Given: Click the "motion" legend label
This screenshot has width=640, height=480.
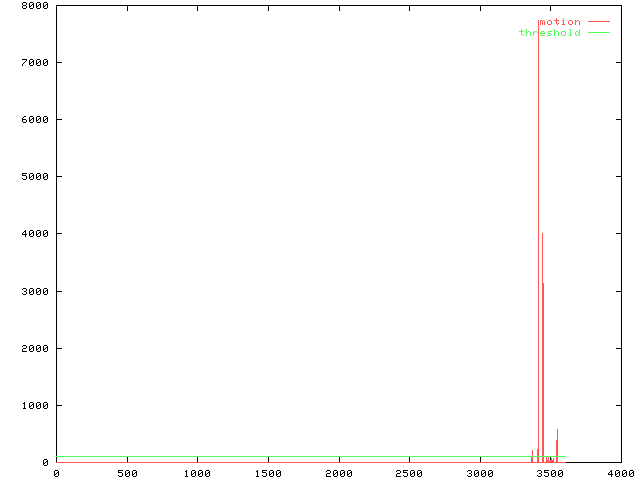Looking at the screenshot, I should click(x=559, y=22).
